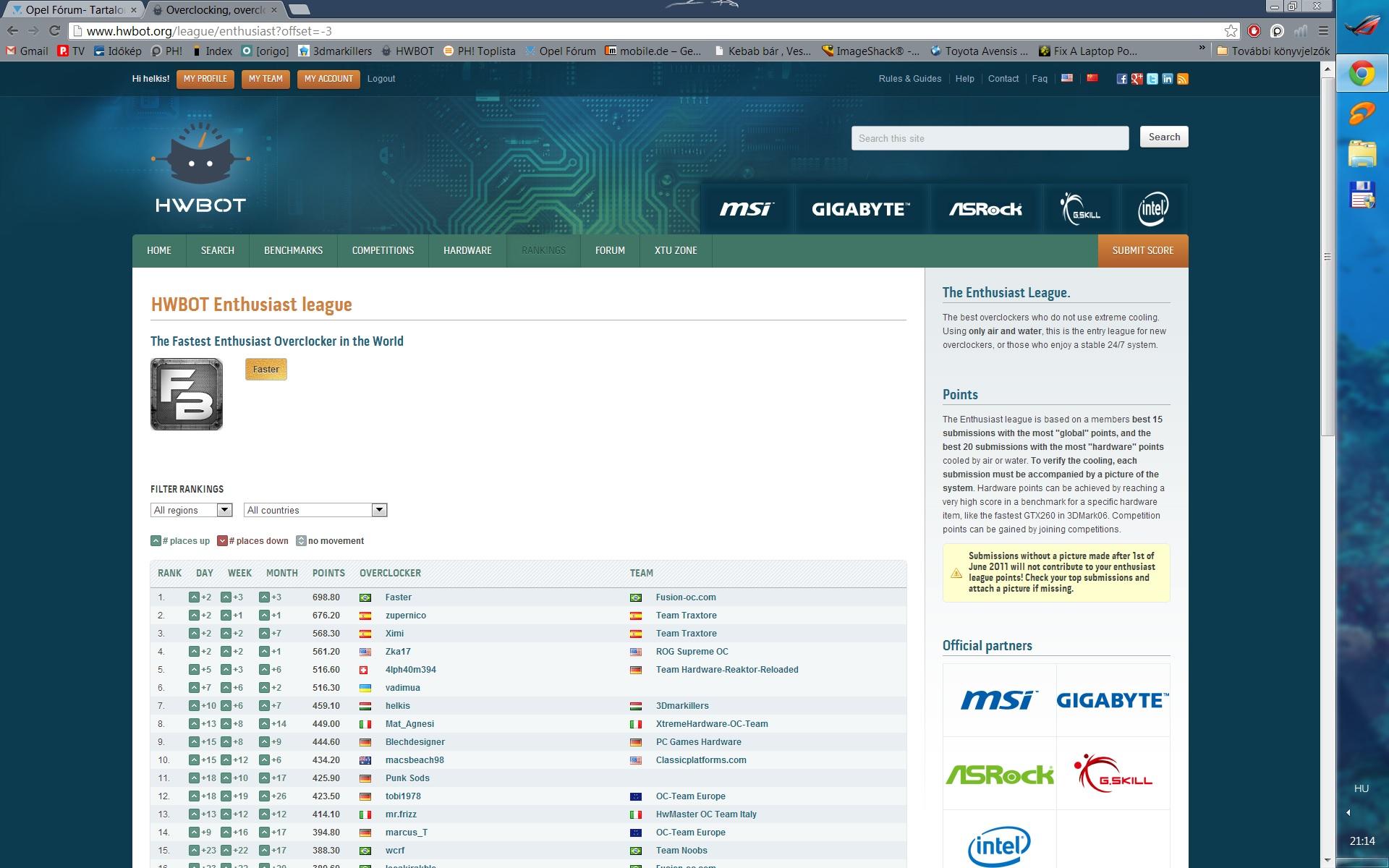The image size is (1389, 868).
Task: Click the Search this site field
Action: [x=989, y=138]
